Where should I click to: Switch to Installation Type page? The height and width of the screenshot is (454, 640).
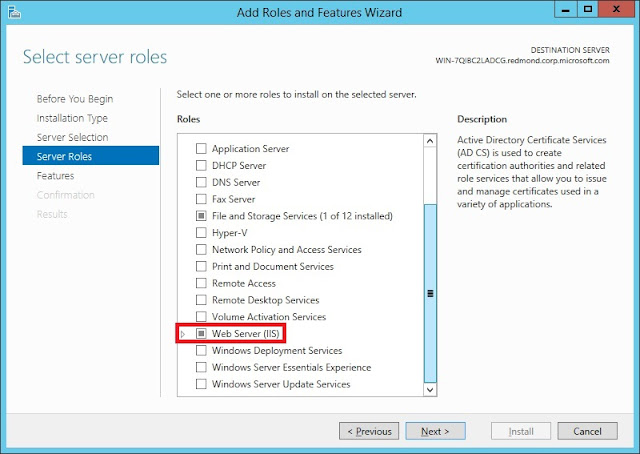point(72,118)
